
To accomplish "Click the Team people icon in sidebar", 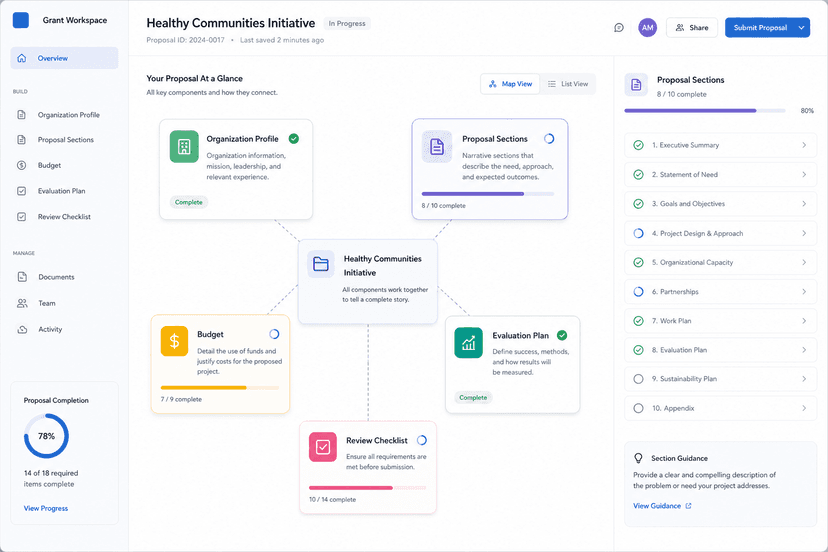I will click(x=22, y=303).
